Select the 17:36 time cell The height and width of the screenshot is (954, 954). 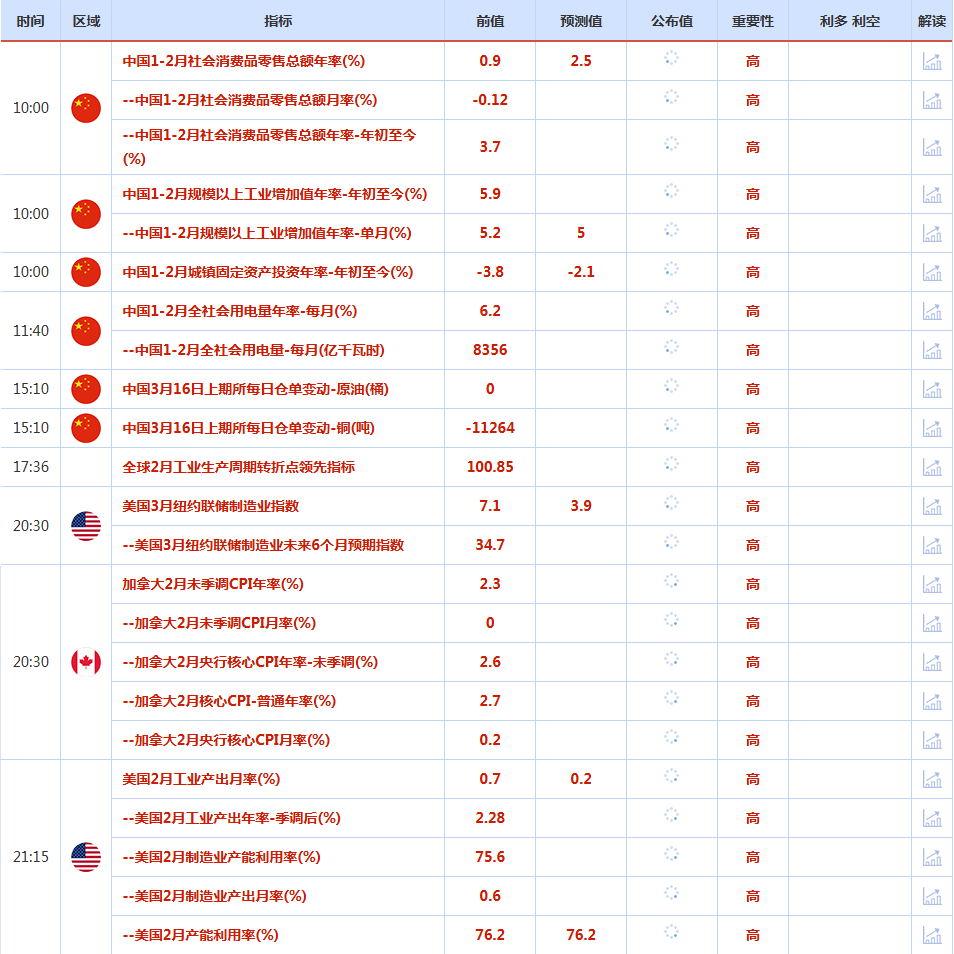[30, 467]
